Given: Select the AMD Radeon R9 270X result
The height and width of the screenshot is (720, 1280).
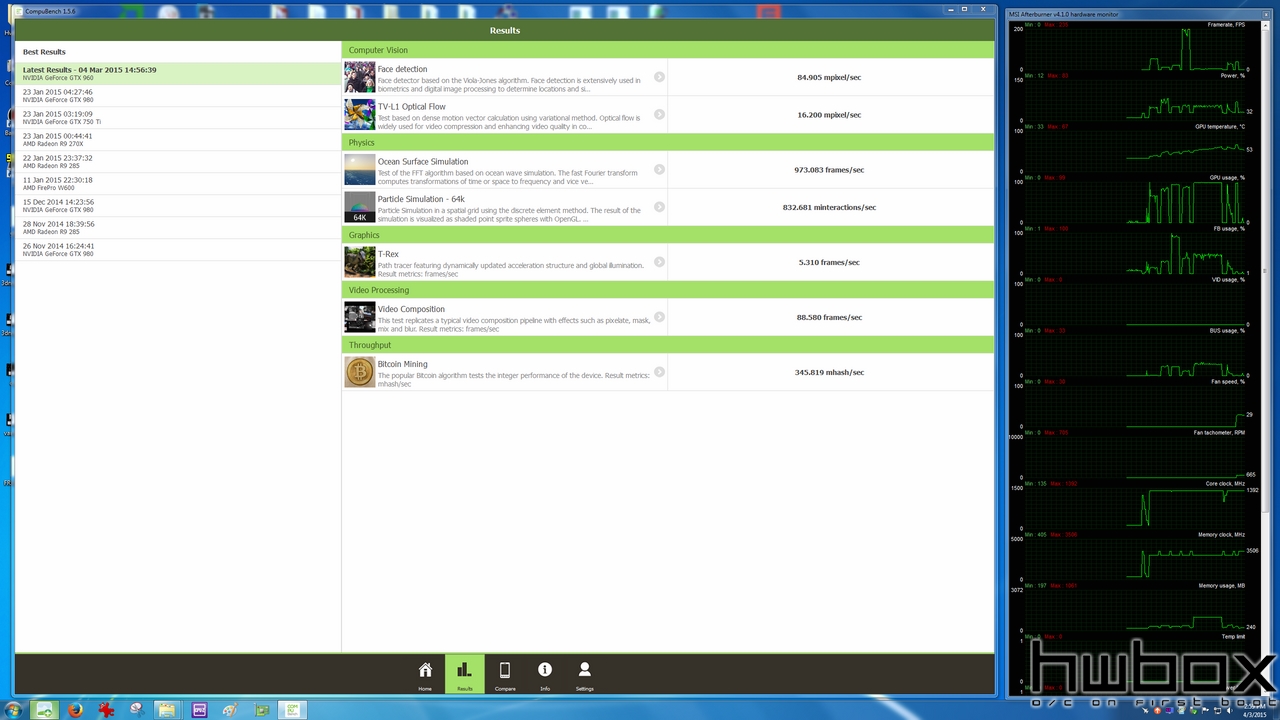Looking at the screenshot, I should tap(178, 140).
